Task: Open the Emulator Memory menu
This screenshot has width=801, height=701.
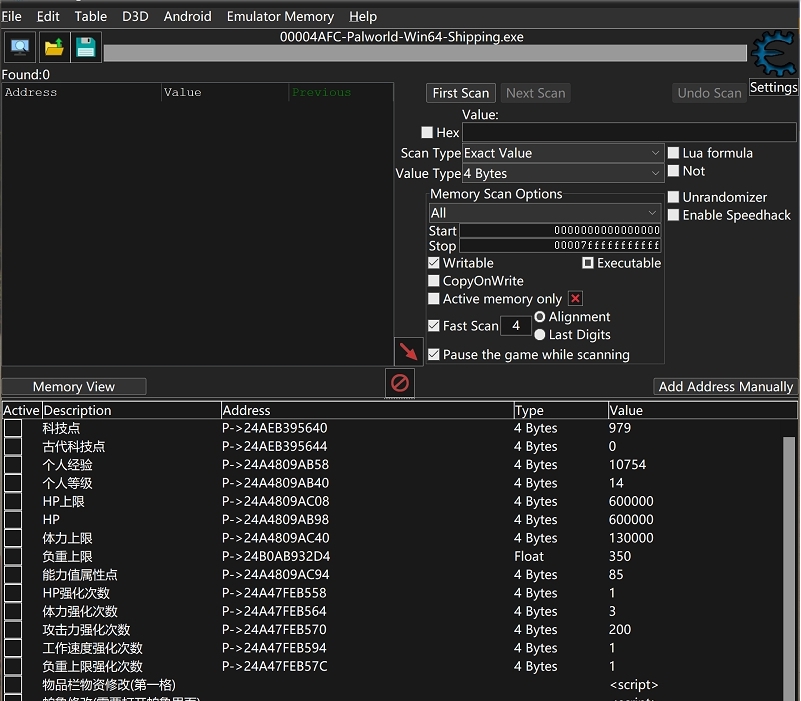Action: [280, 16]
